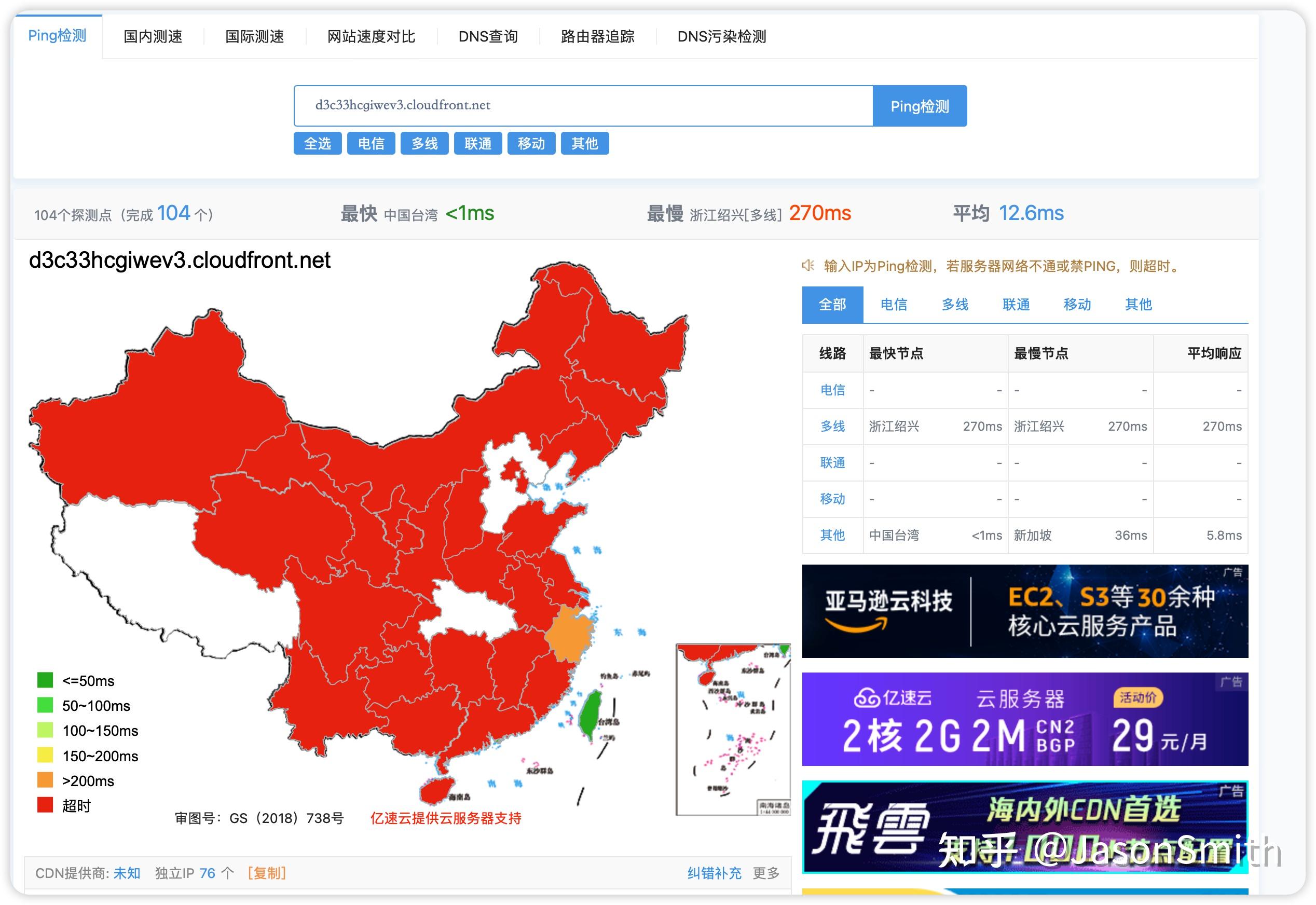Image resolution: width=1316 pixels, height=905 pixels.
Task: Click the 超时 red legend swatch
Action: [x=45, y=805]
